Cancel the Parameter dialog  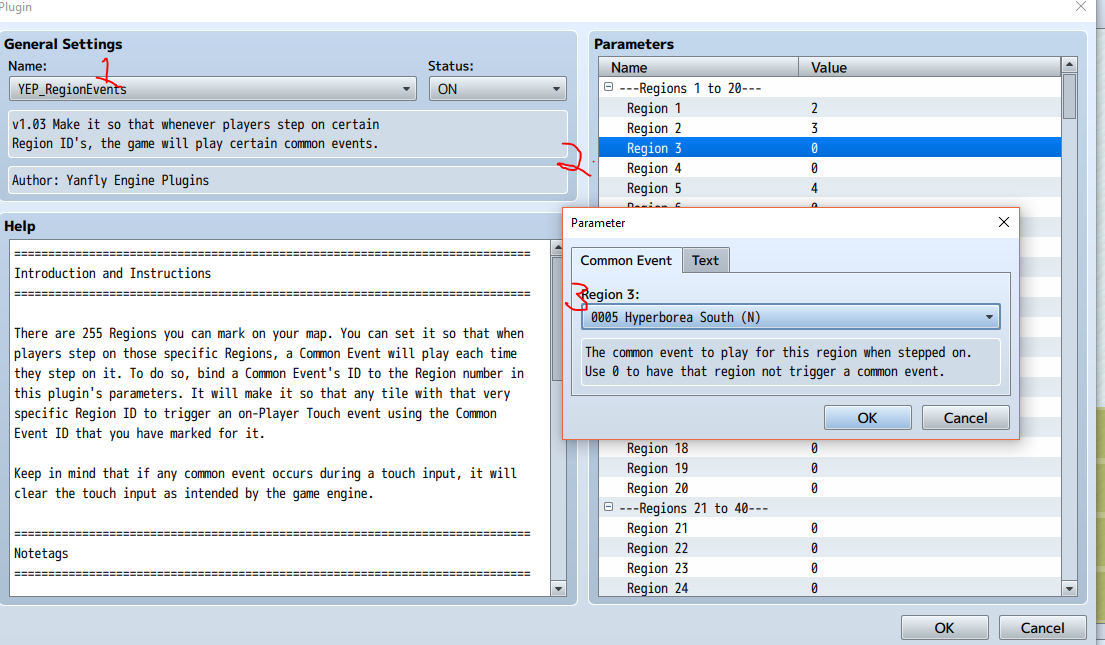(965, 418)
